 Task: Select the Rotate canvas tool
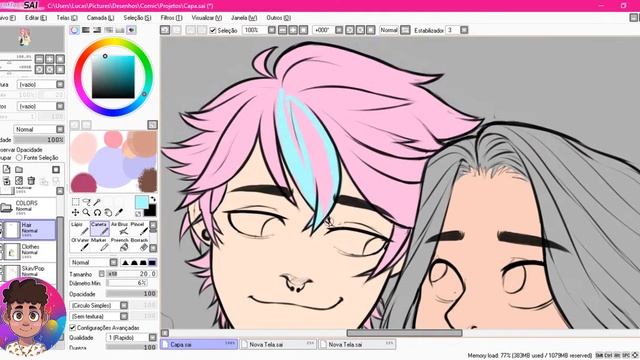[97, 212]
